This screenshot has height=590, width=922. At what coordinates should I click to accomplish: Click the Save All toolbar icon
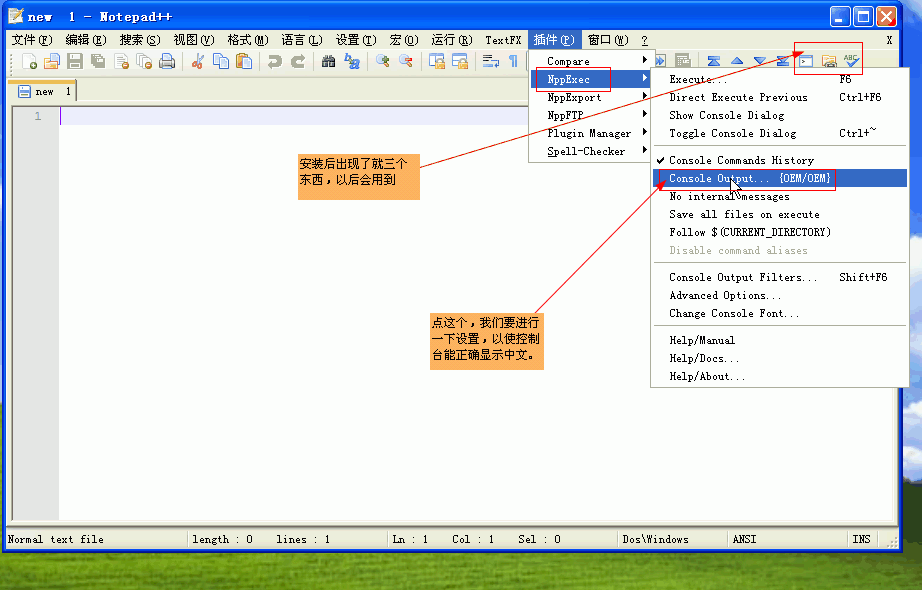click(x=98, y=61)
